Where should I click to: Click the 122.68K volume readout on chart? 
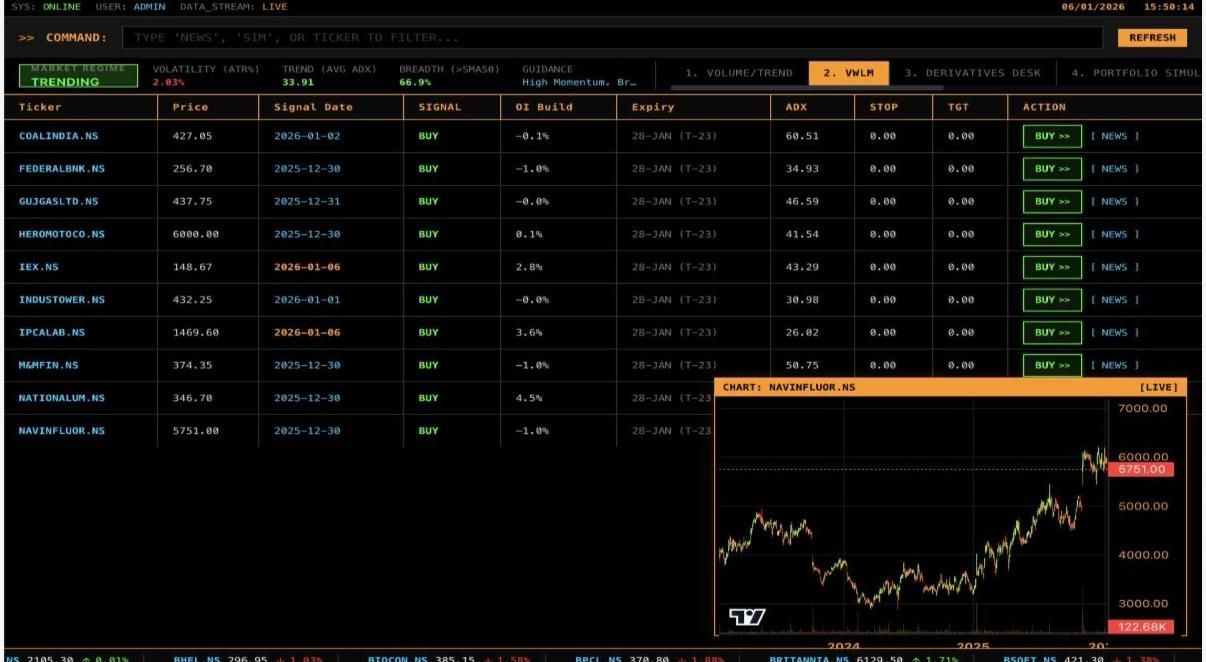tap(1142, 627)
